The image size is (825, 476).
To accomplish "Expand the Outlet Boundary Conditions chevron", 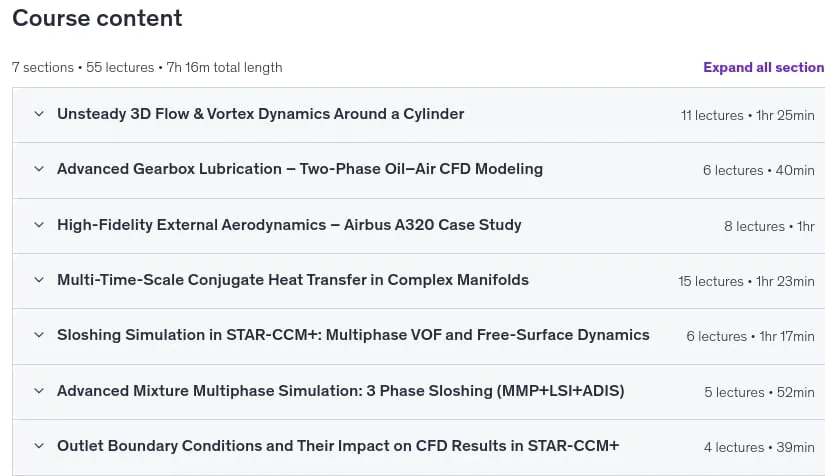I will (x=39, y=446).
